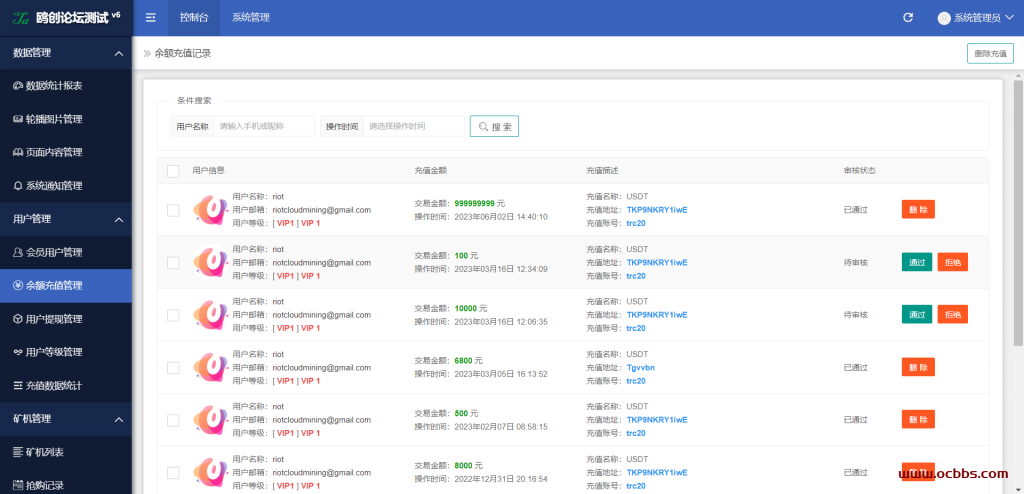Click the system administrator avatar icon
Image resolution: width=1024 pixels, height=494 pixels.
944,18
